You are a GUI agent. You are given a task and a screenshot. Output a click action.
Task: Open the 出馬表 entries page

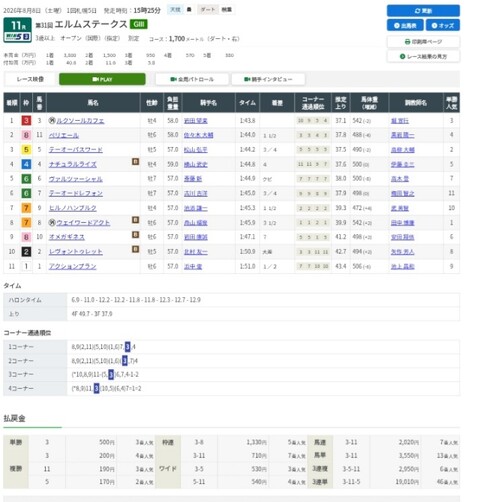[405, 25]
